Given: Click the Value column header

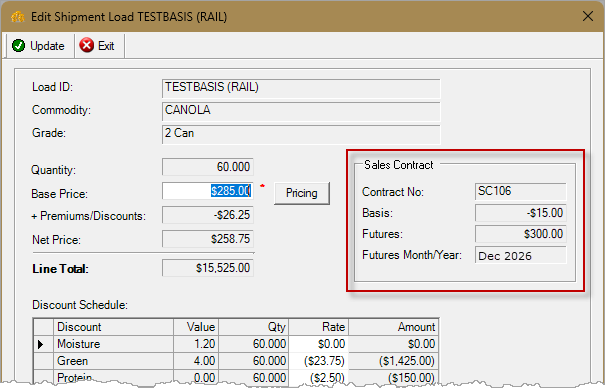Looking at the screenshot, I should click(x=196, y=327).
